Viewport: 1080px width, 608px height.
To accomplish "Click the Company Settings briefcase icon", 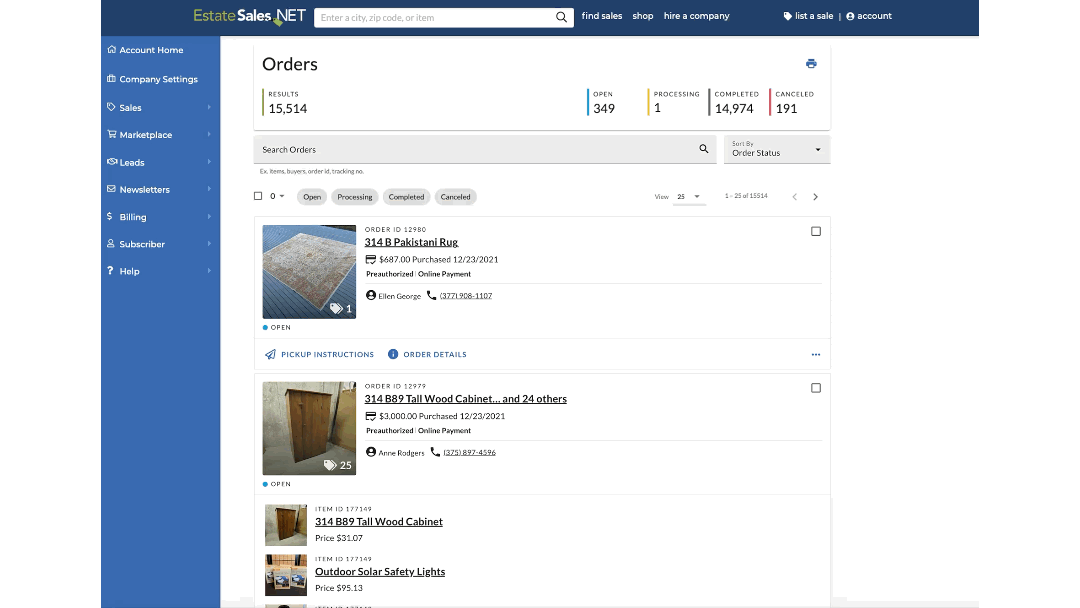I will click(112, 78).
